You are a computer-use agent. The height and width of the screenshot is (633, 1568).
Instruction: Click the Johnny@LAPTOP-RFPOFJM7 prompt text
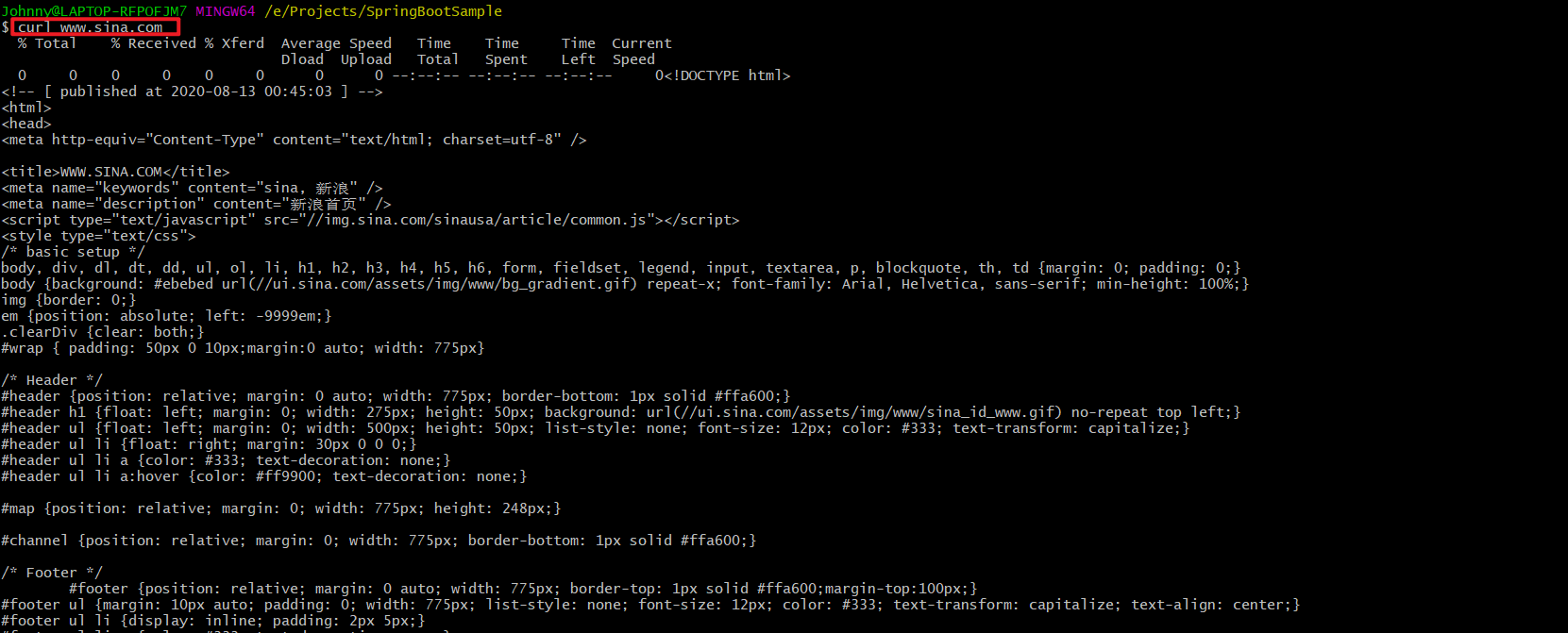tap(94, 11)
